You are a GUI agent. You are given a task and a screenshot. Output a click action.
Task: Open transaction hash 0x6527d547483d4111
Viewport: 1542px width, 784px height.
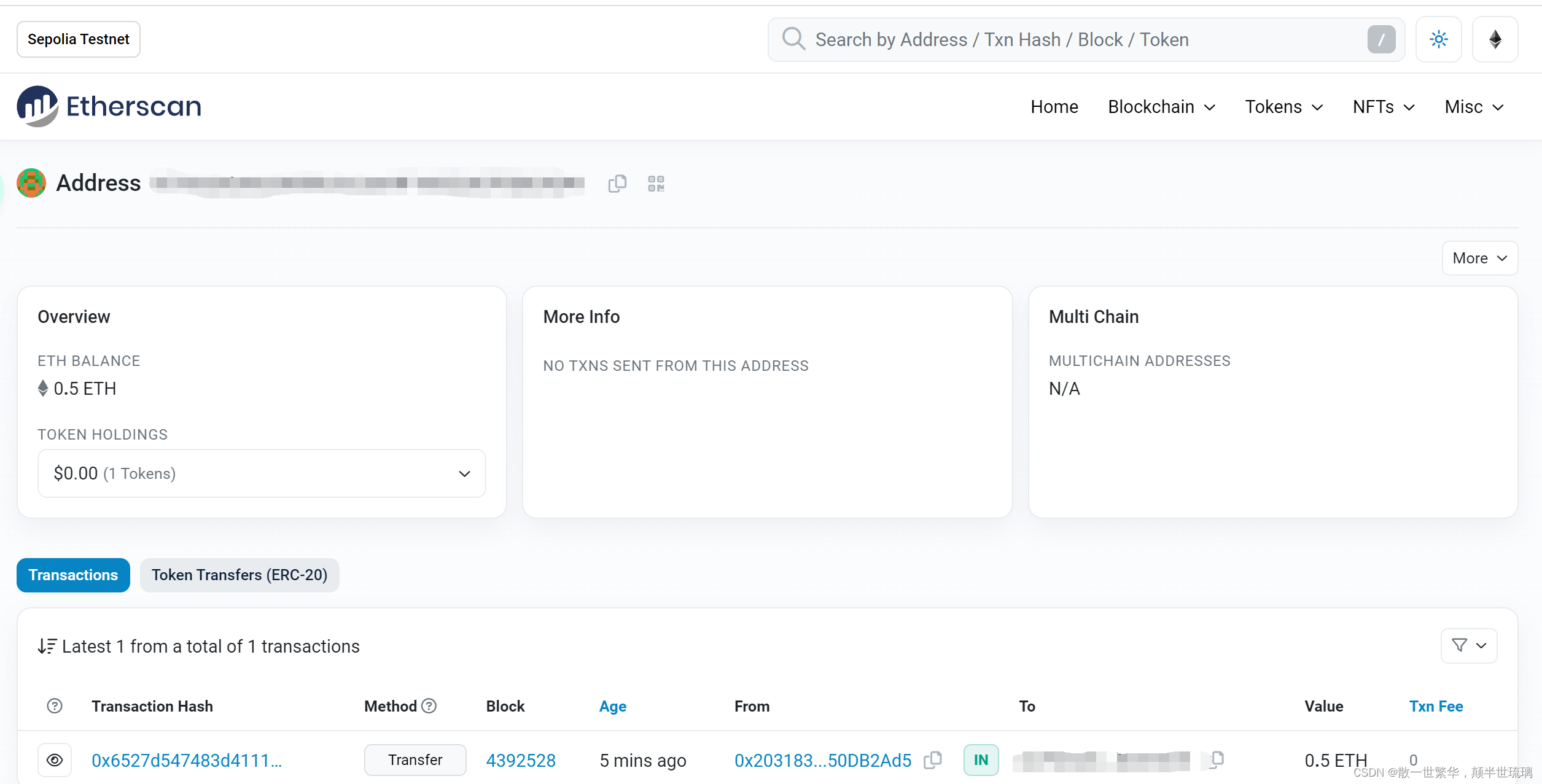[x=187, y=760]
